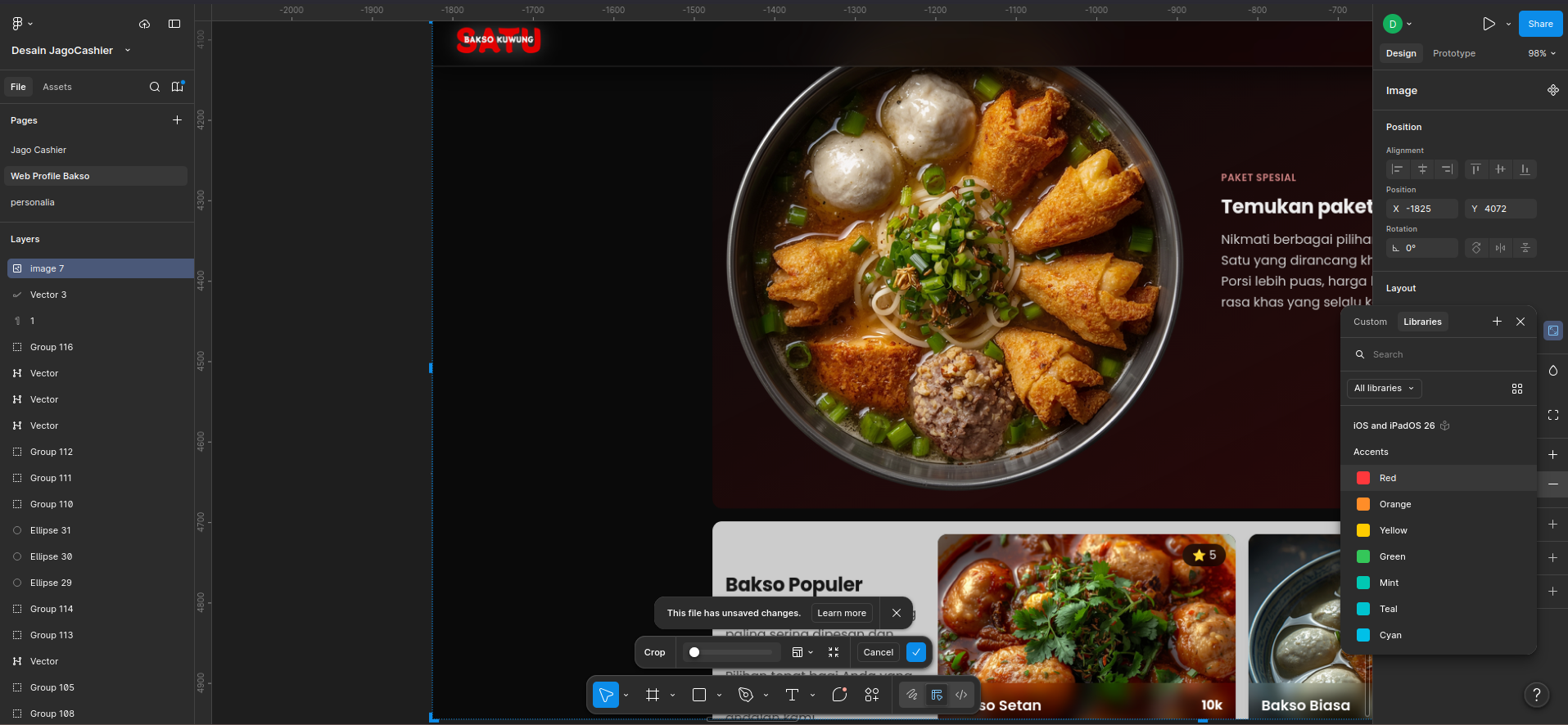Dismiss the unsaved changes notification
The image size is (1568, 725).
click(897, 613)
